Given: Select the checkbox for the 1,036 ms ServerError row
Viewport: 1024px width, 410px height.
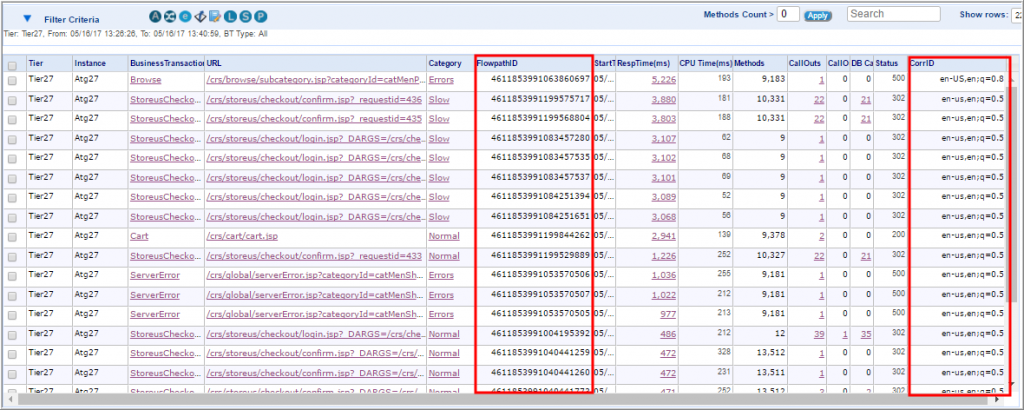Looking at the screenshot, I should pos(12,277).
